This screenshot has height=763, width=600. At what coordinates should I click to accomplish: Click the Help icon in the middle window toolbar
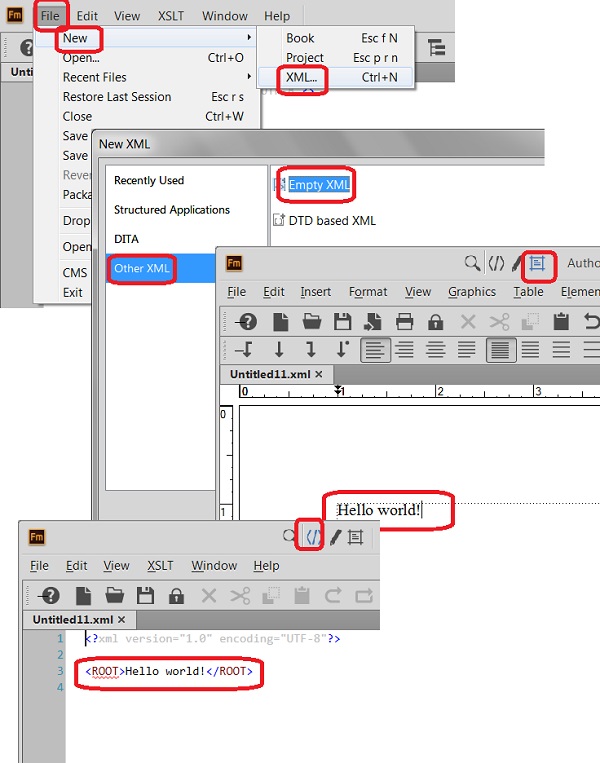click(246, 322)
